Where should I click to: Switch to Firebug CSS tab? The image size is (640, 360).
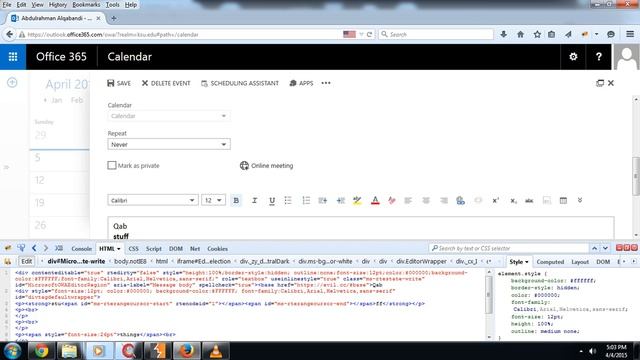tap(133, 249)
